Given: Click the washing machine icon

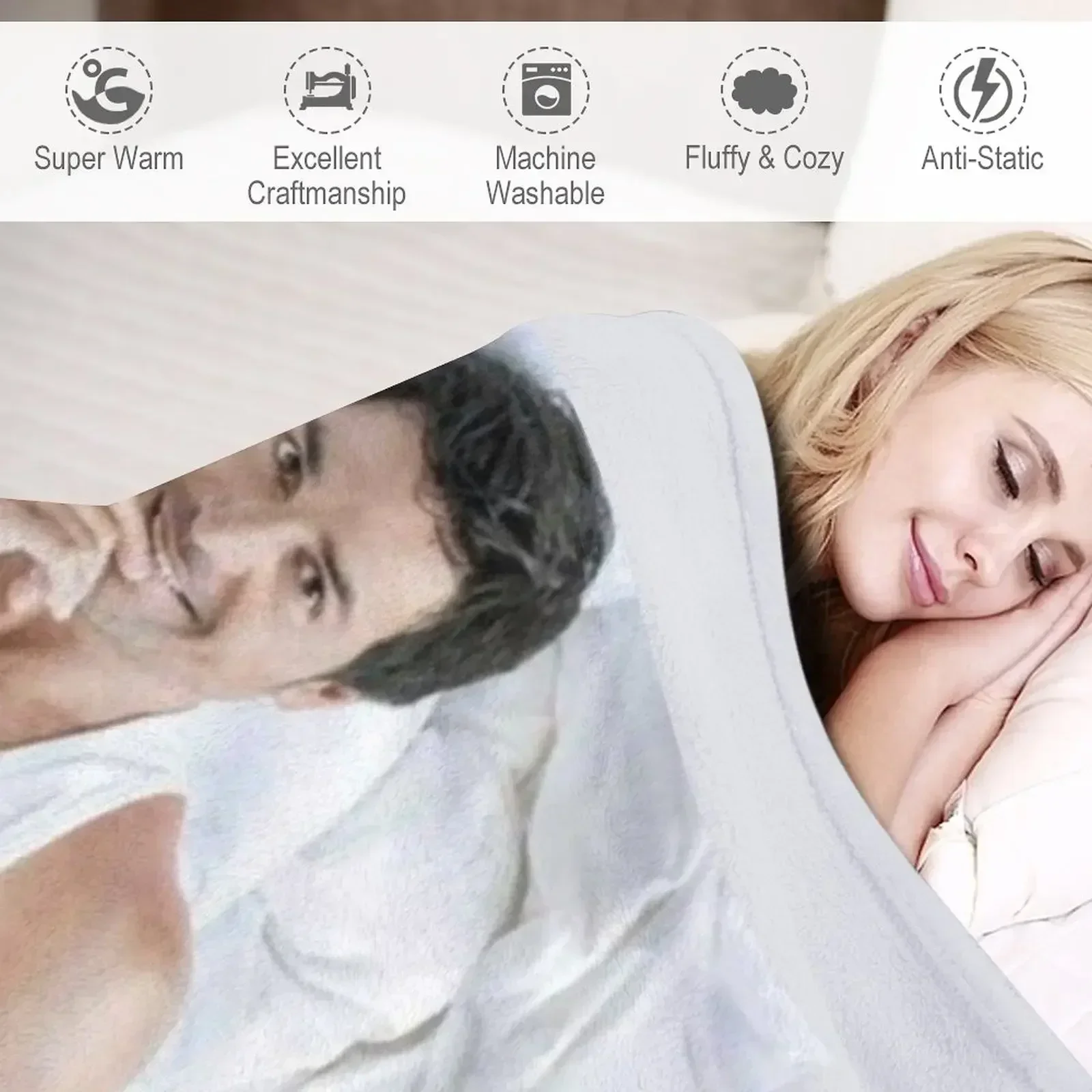Looking at the screenshot, I should [546, 89].
